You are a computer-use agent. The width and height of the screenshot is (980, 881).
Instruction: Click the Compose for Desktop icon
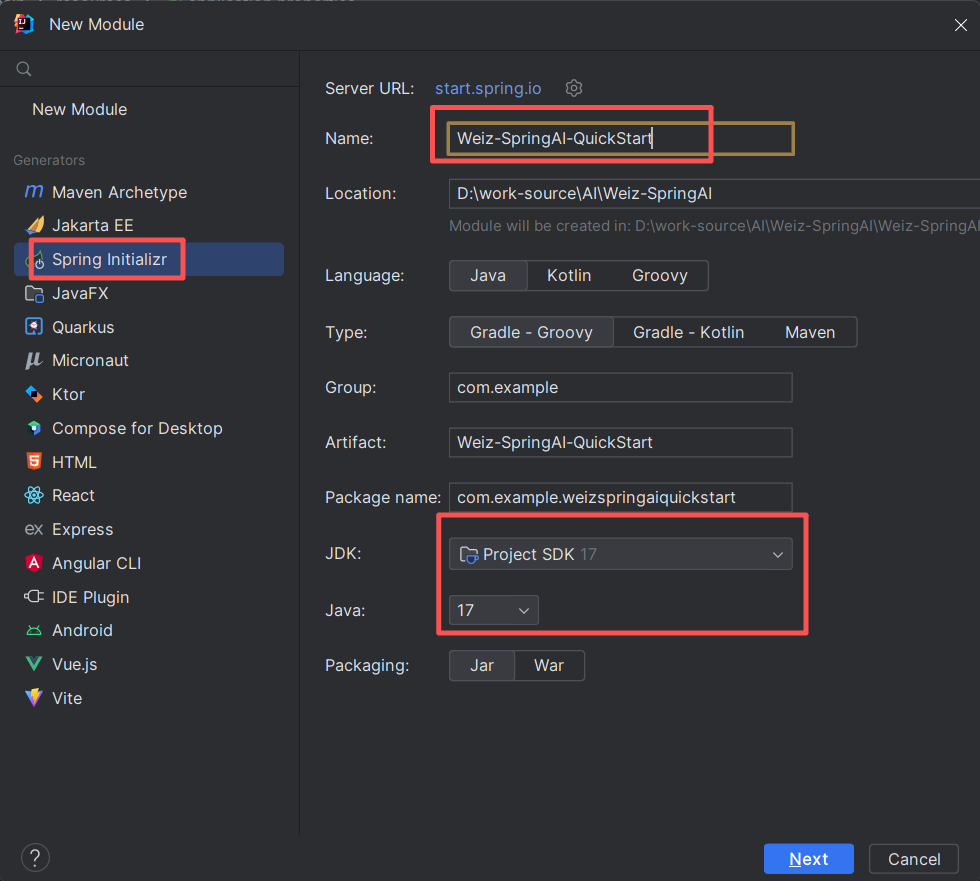pos(34,428)
